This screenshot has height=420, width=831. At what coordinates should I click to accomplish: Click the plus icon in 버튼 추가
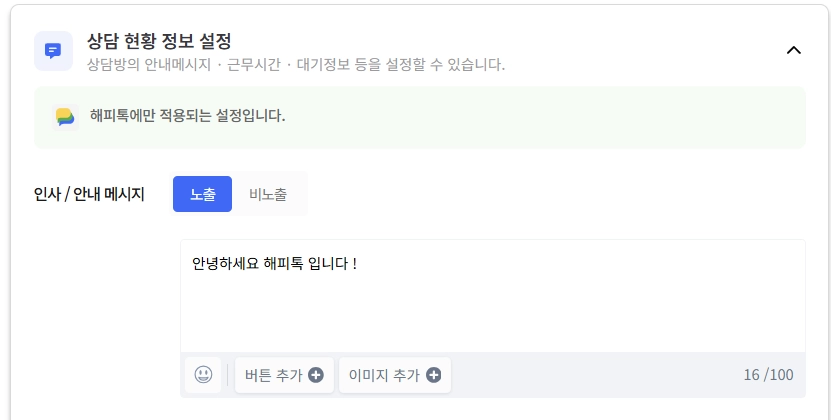pos(316,375)
